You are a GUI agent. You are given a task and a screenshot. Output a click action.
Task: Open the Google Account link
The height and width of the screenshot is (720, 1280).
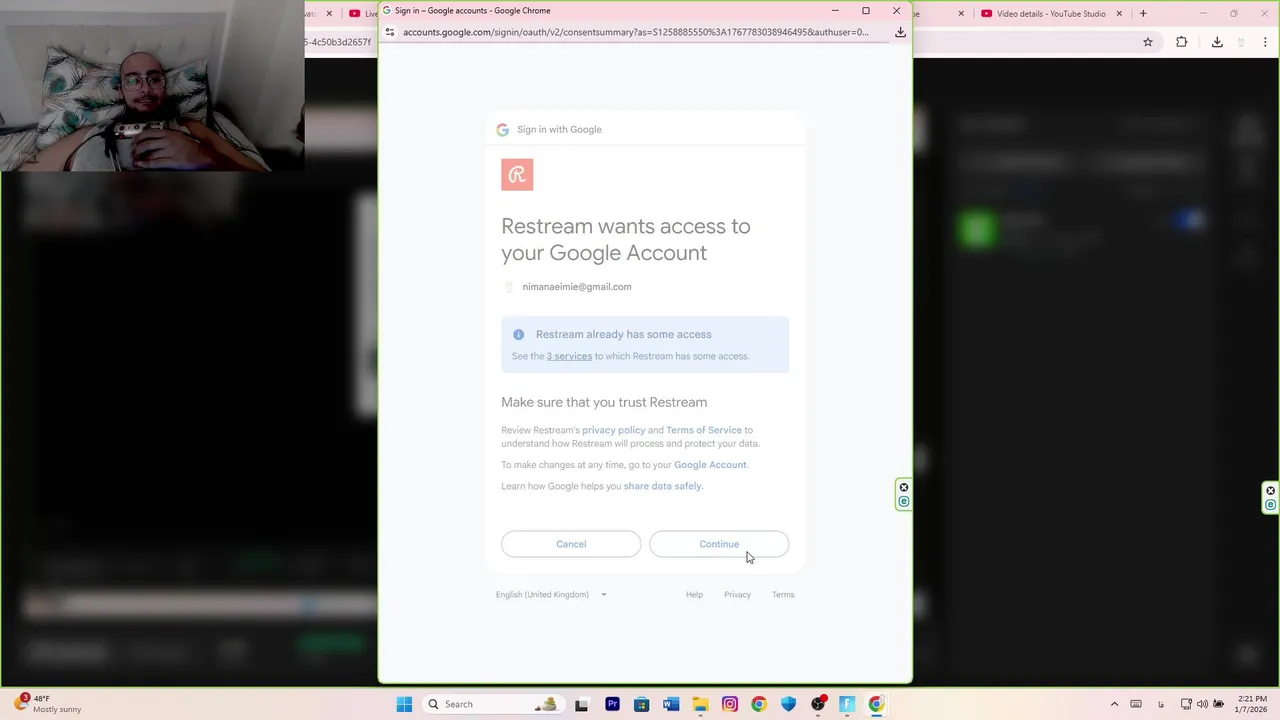pos(710,465)
